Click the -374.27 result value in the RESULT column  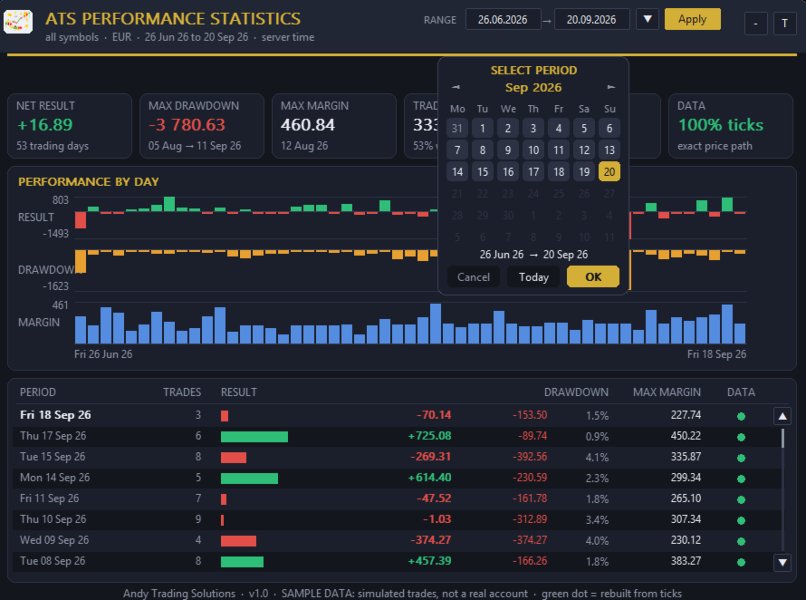430,540
